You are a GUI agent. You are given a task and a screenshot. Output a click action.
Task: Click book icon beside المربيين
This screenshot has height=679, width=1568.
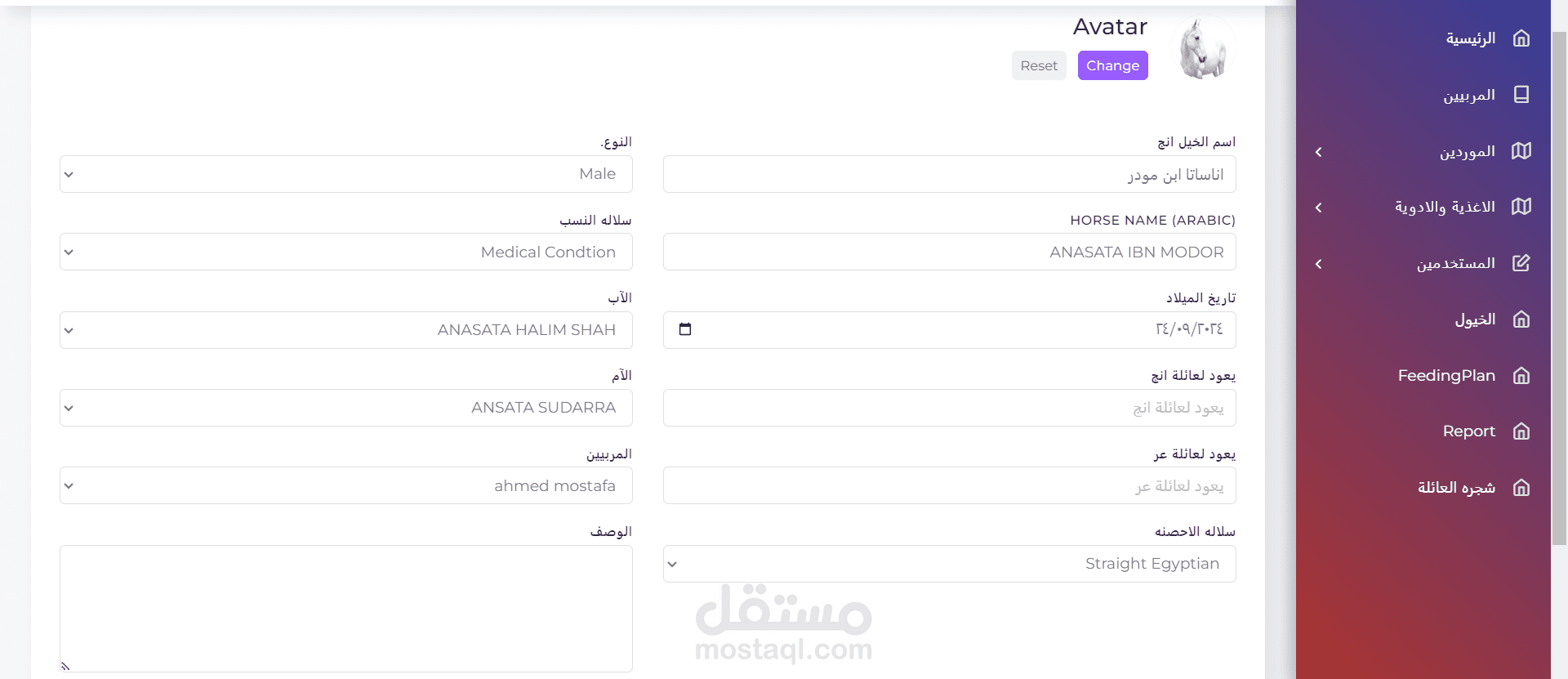pos(1521,95)
